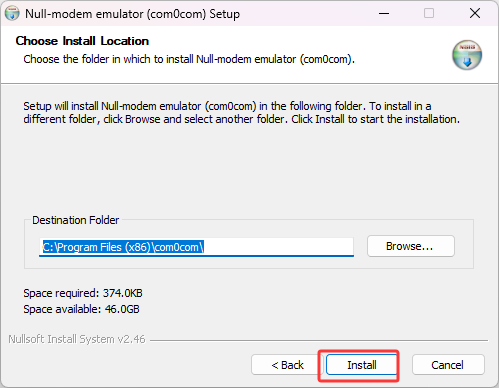Click the com0com setup icon in title bar
499x388 pixels.
12,14
